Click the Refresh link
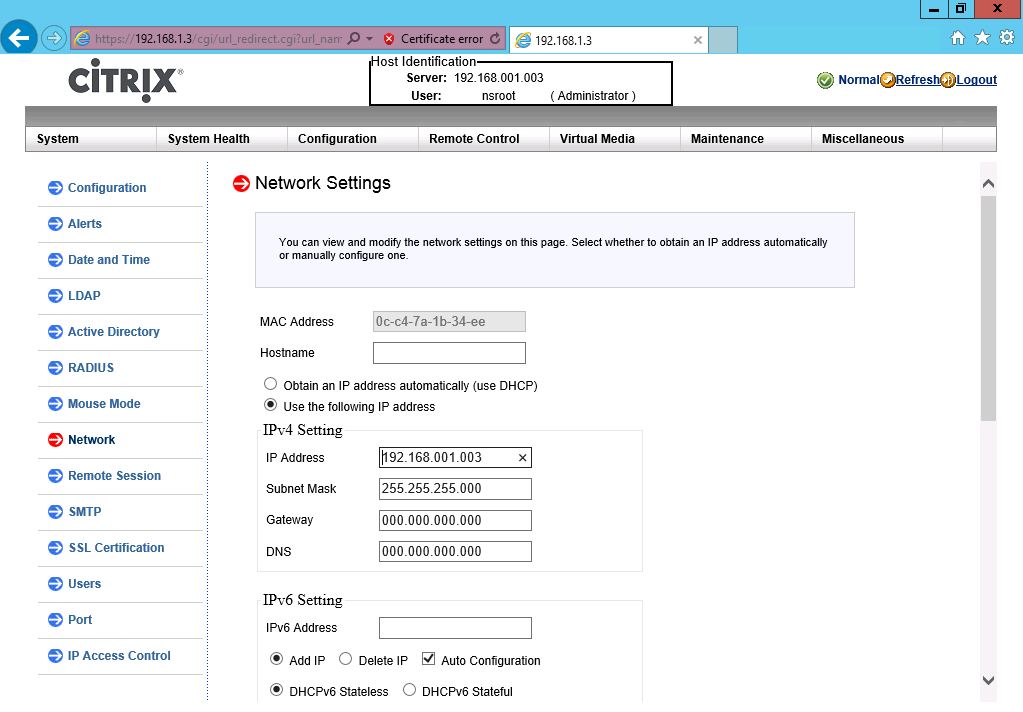Image resolution: width=1023 pixels, height=712 pixels. point(917,80)
